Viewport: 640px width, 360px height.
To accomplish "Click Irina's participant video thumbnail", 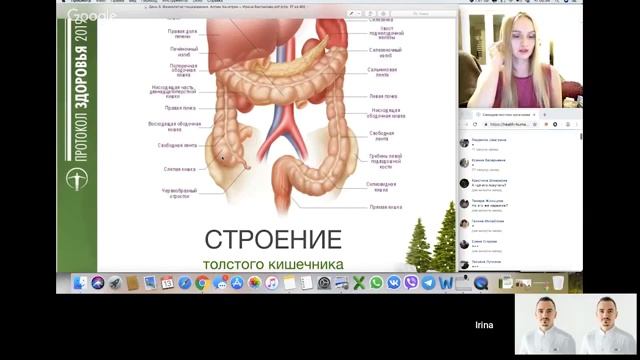I will coord(576,324).
